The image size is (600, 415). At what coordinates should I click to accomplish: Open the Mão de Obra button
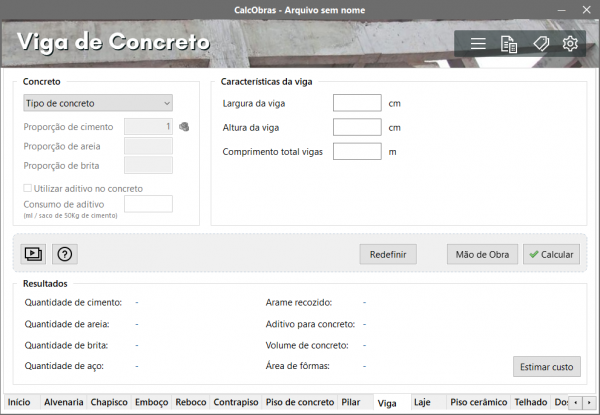click(482, 255)
